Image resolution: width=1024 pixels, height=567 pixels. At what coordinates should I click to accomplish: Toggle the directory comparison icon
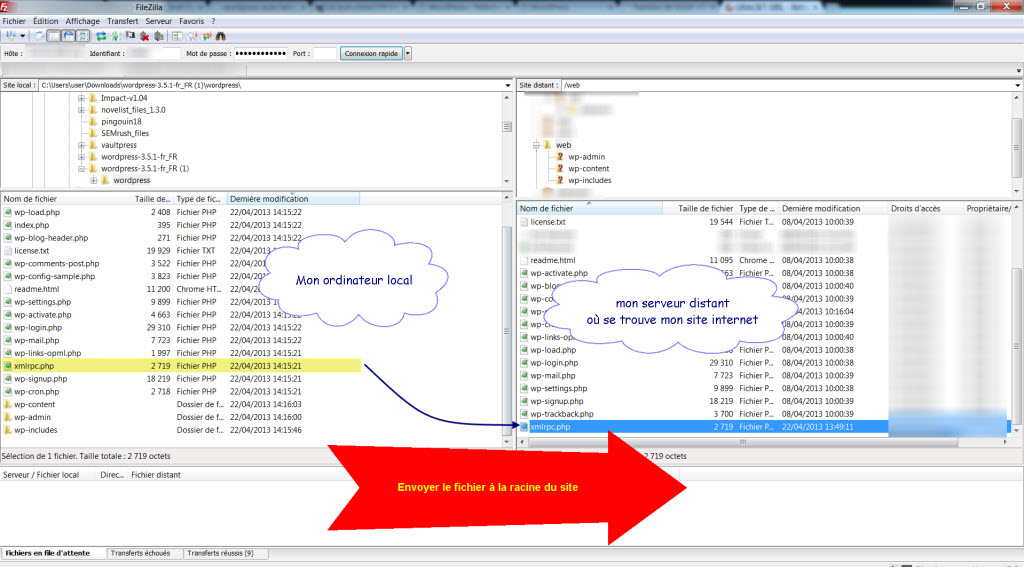192,36
